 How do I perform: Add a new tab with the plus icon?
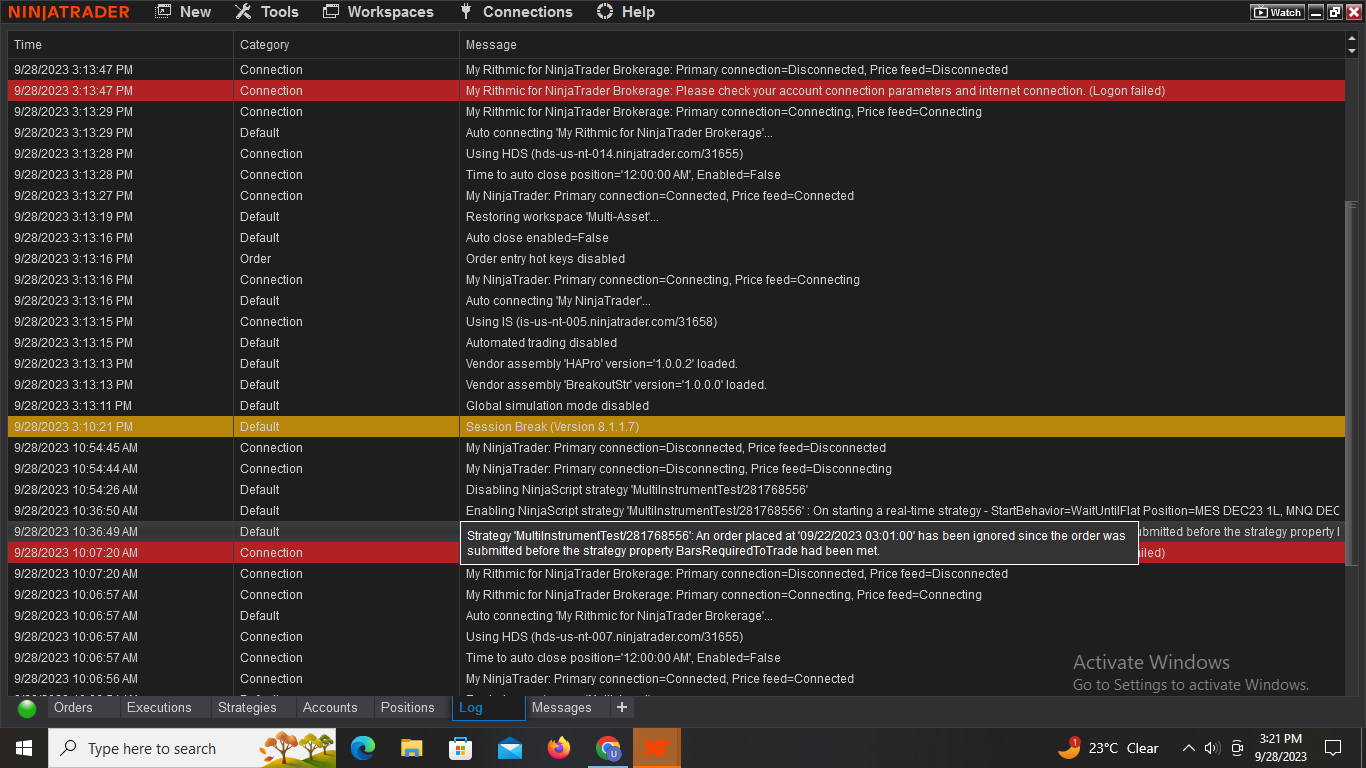[622, 707]
